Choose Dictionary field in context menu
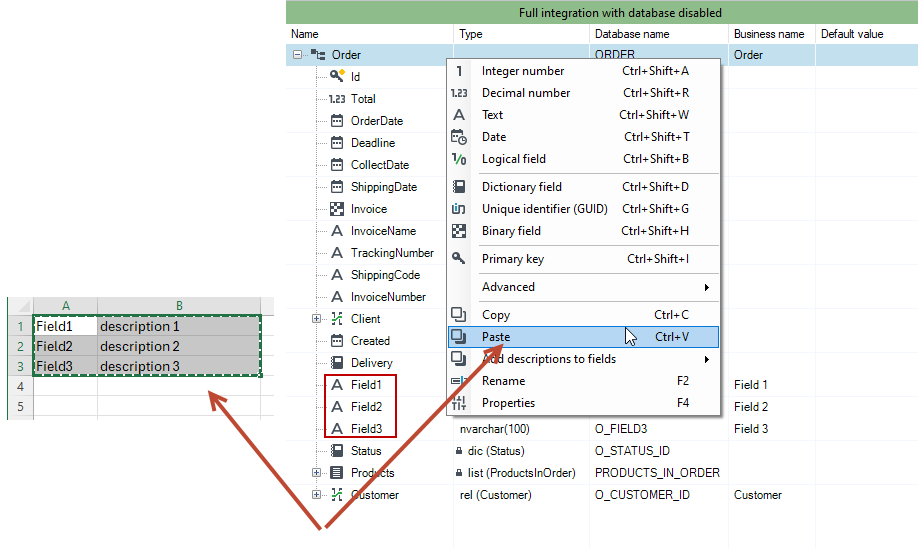 tap(583, 187)
